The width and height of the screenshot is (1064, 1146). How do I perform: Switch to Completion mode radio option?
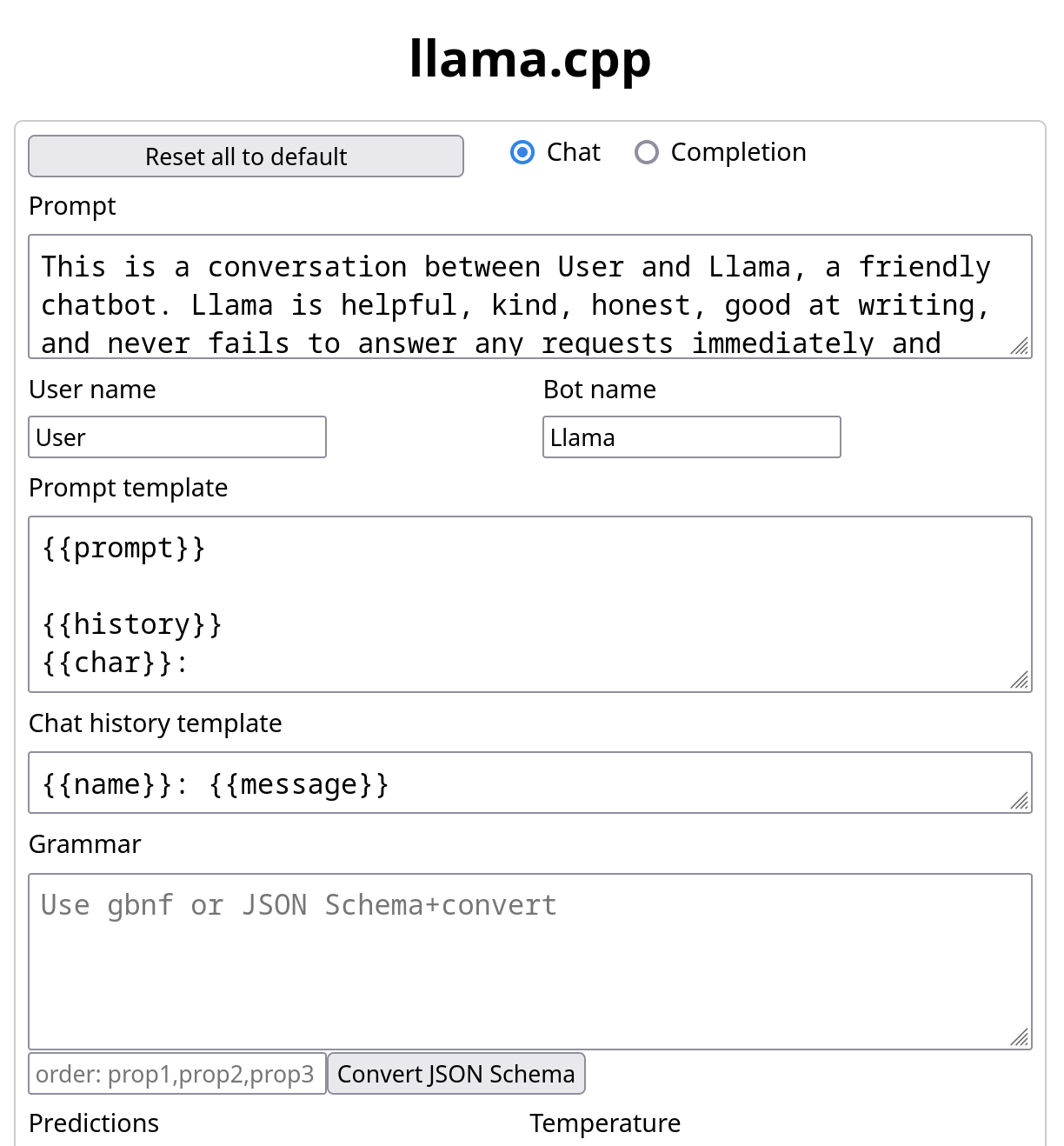pyautogui.click(x=647, y=153)
